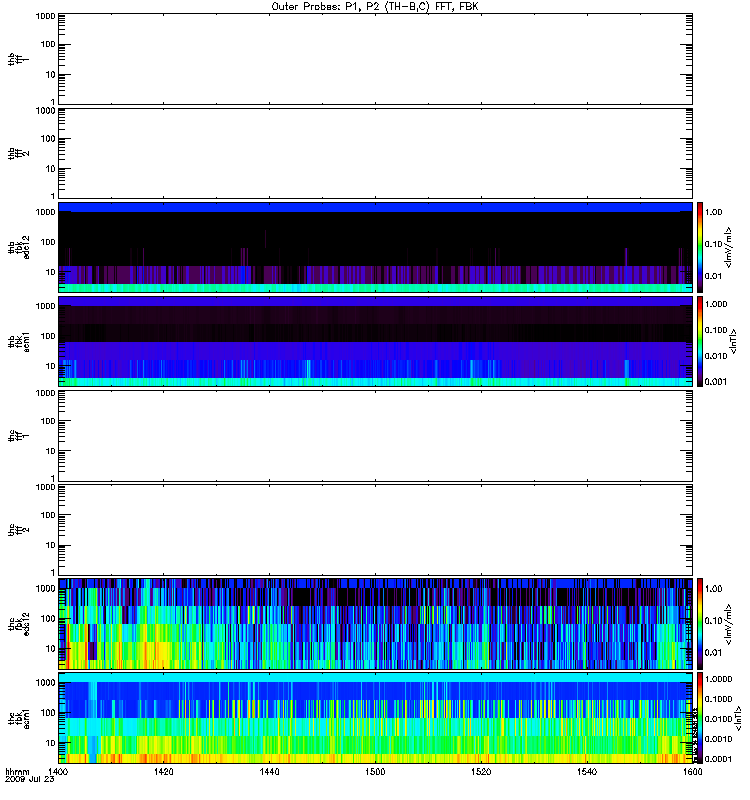This screenshot has width=750, height=800.
Task: Click the <|nT|> unit label beside thc scm1
Action: [738, 718]
